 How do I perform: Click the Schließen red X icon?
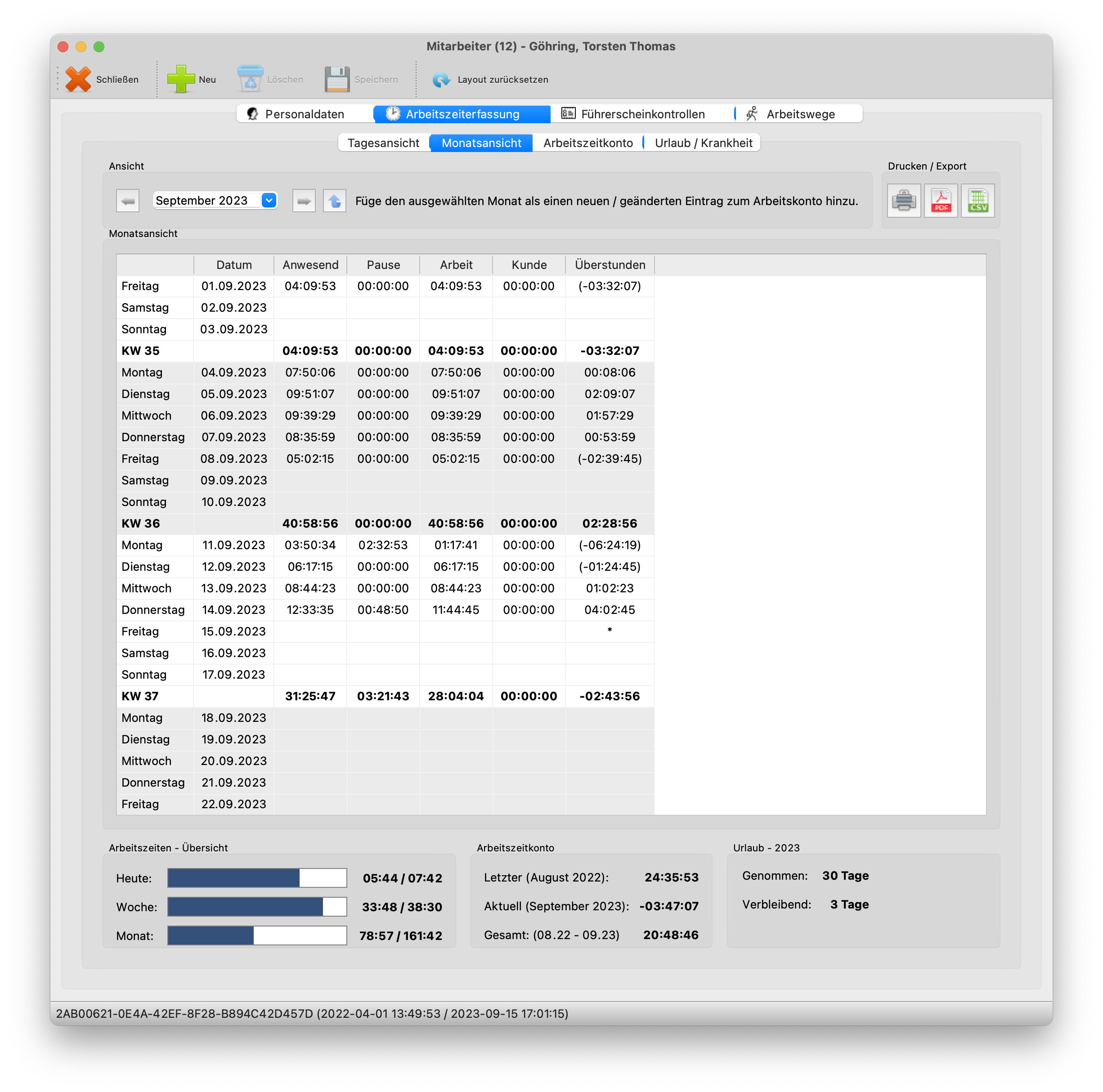[78, 79]
